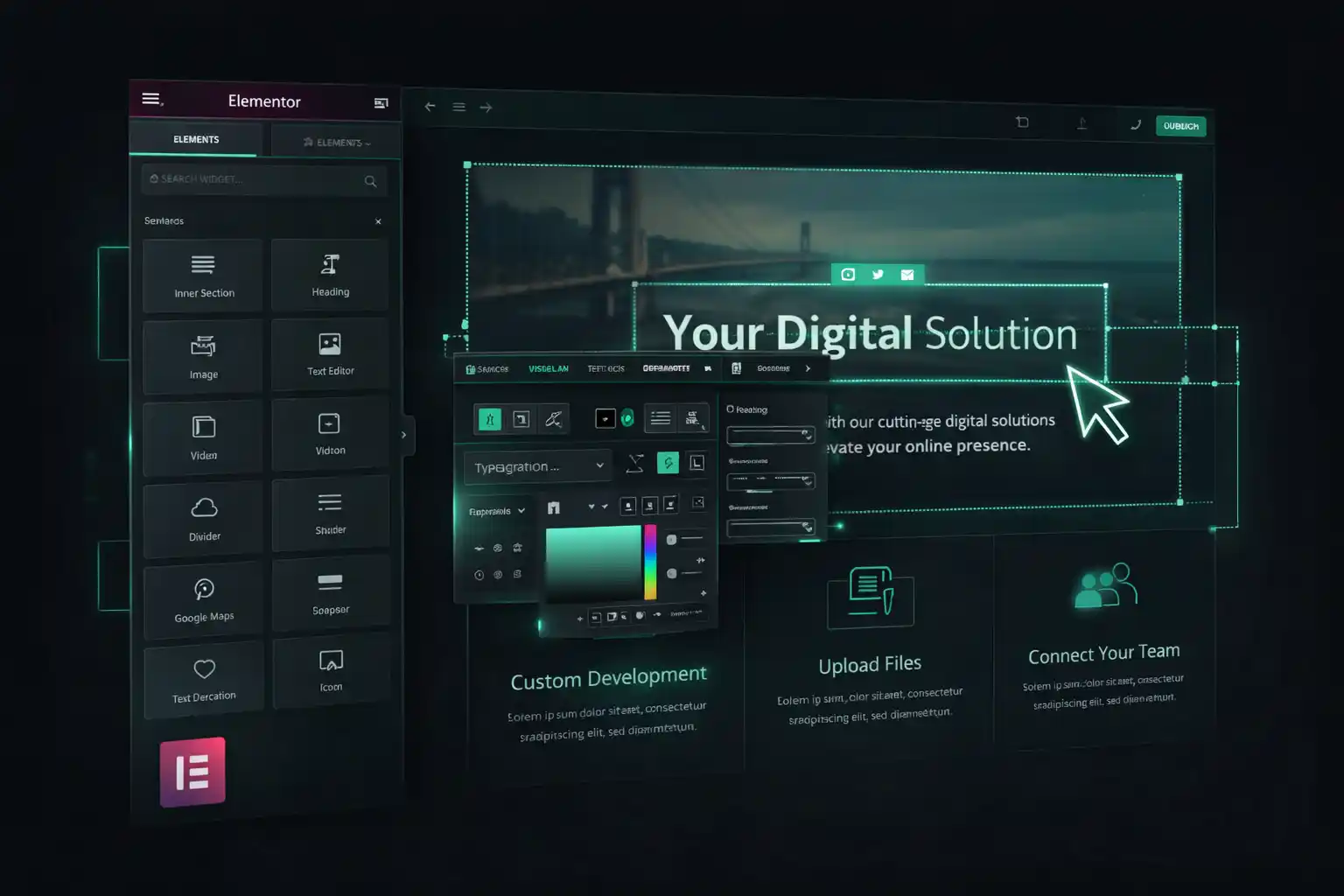Open the first dropdown under Feating
Image resolution: width=1344 pixels, height=896 pixels.
click(x=771, y=435)
